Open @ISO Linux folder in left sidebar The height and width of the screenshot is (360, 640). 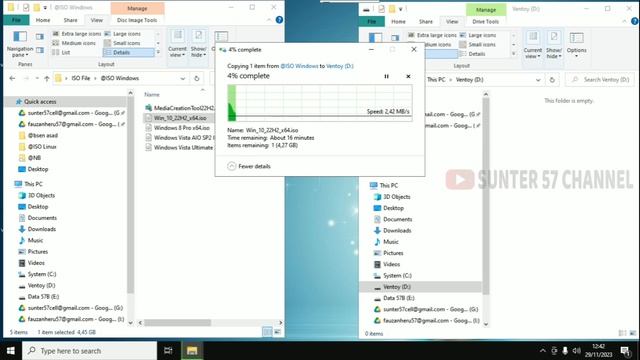point(42,147)
